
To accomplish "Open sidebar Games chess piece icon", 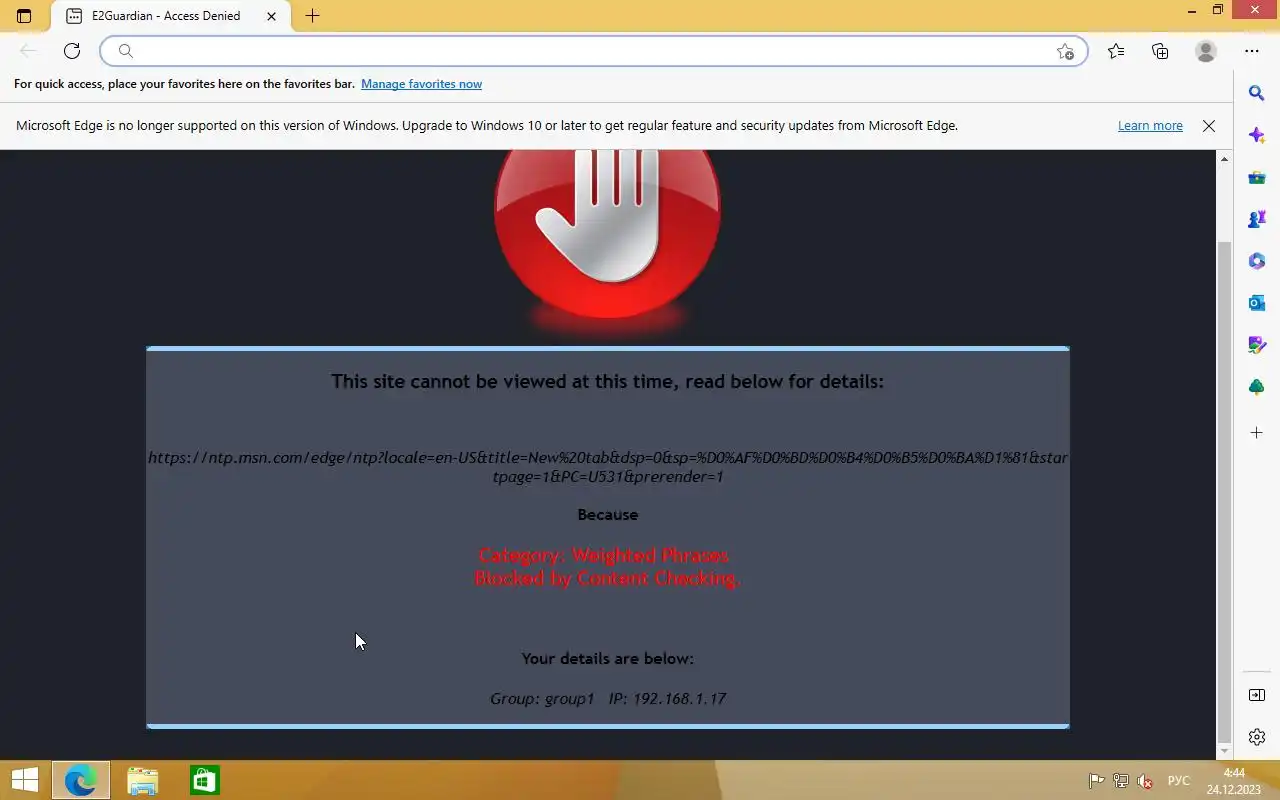I will tap(1257, 219).
